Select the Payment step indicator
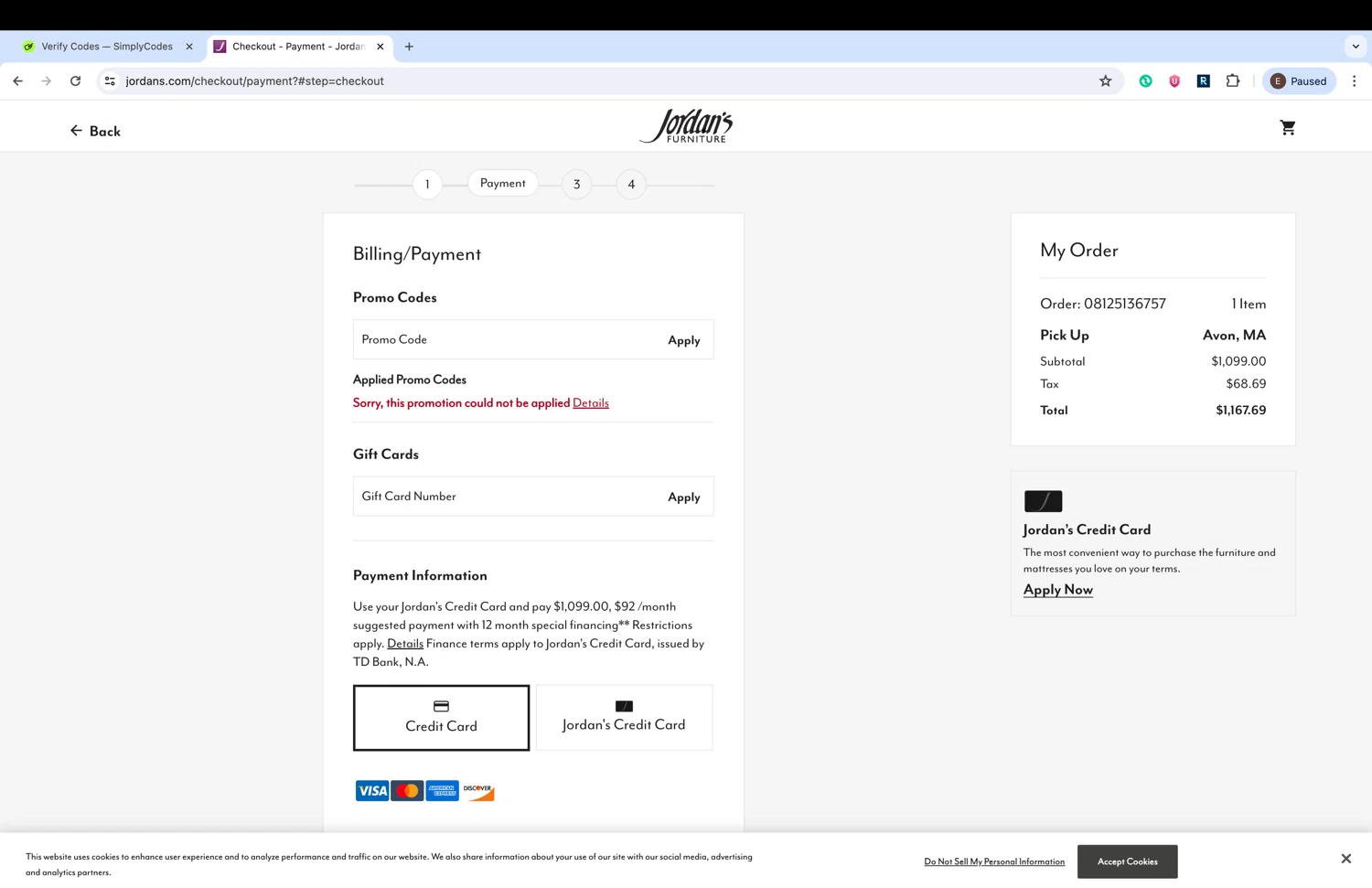The width and height of the screenshot is (1372, 888). [503, 183]
